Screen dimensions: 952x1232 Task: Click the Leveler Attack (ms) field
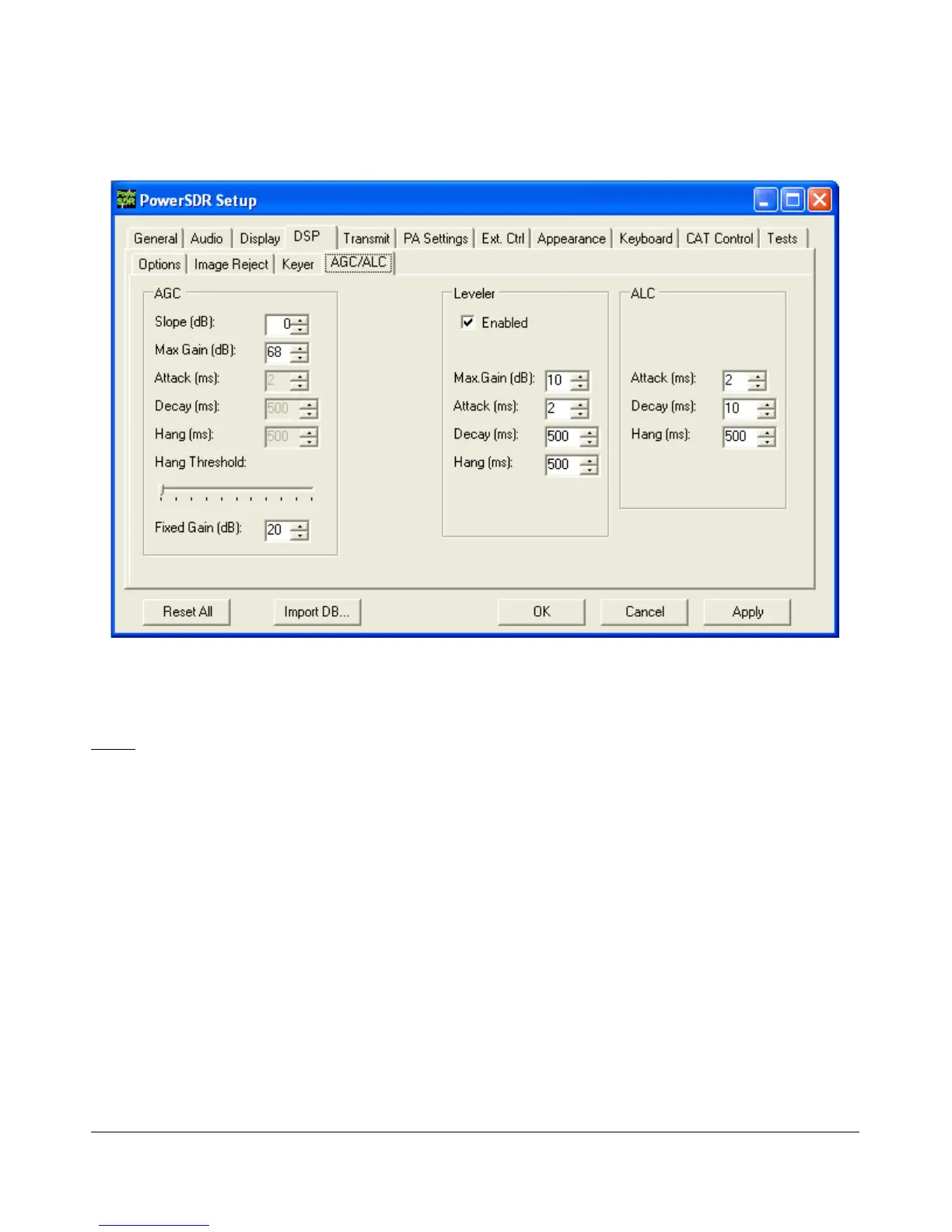558,408
